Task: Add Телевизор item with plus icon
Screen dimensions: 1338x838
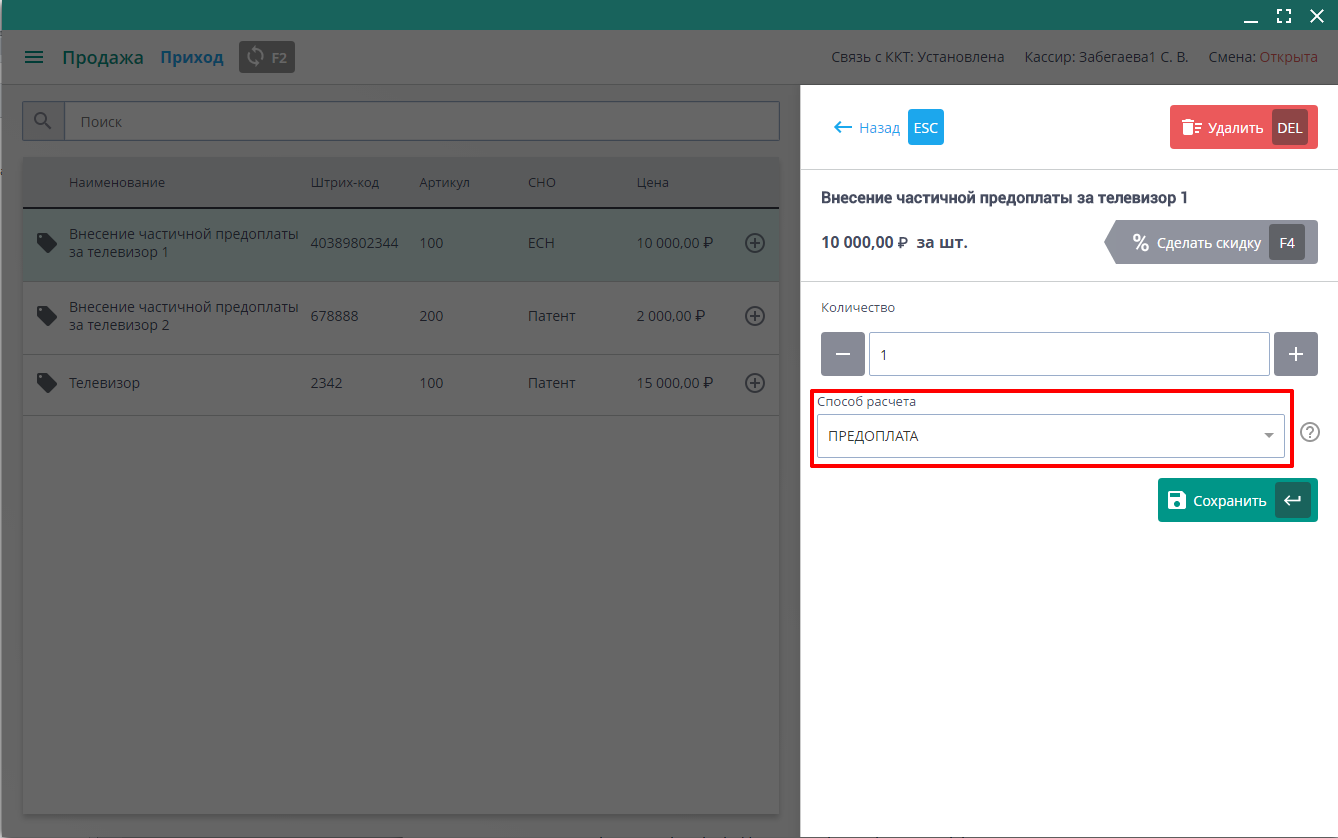Action: [x=755, y=383]
